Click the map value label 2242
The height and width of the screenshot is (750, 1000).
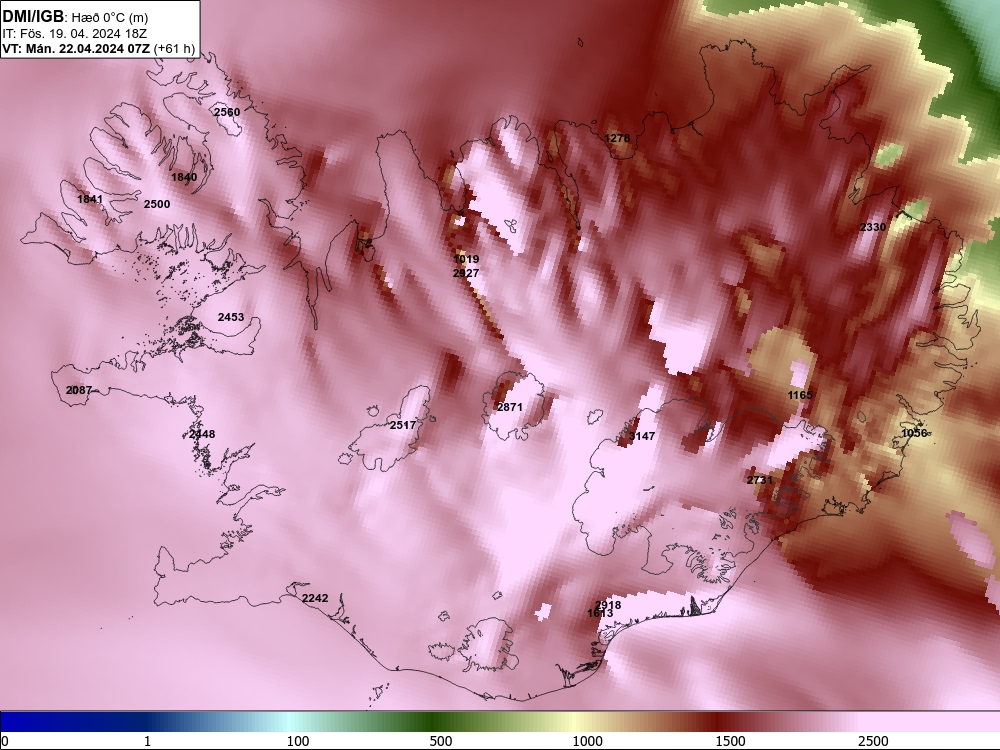point(315,598)
